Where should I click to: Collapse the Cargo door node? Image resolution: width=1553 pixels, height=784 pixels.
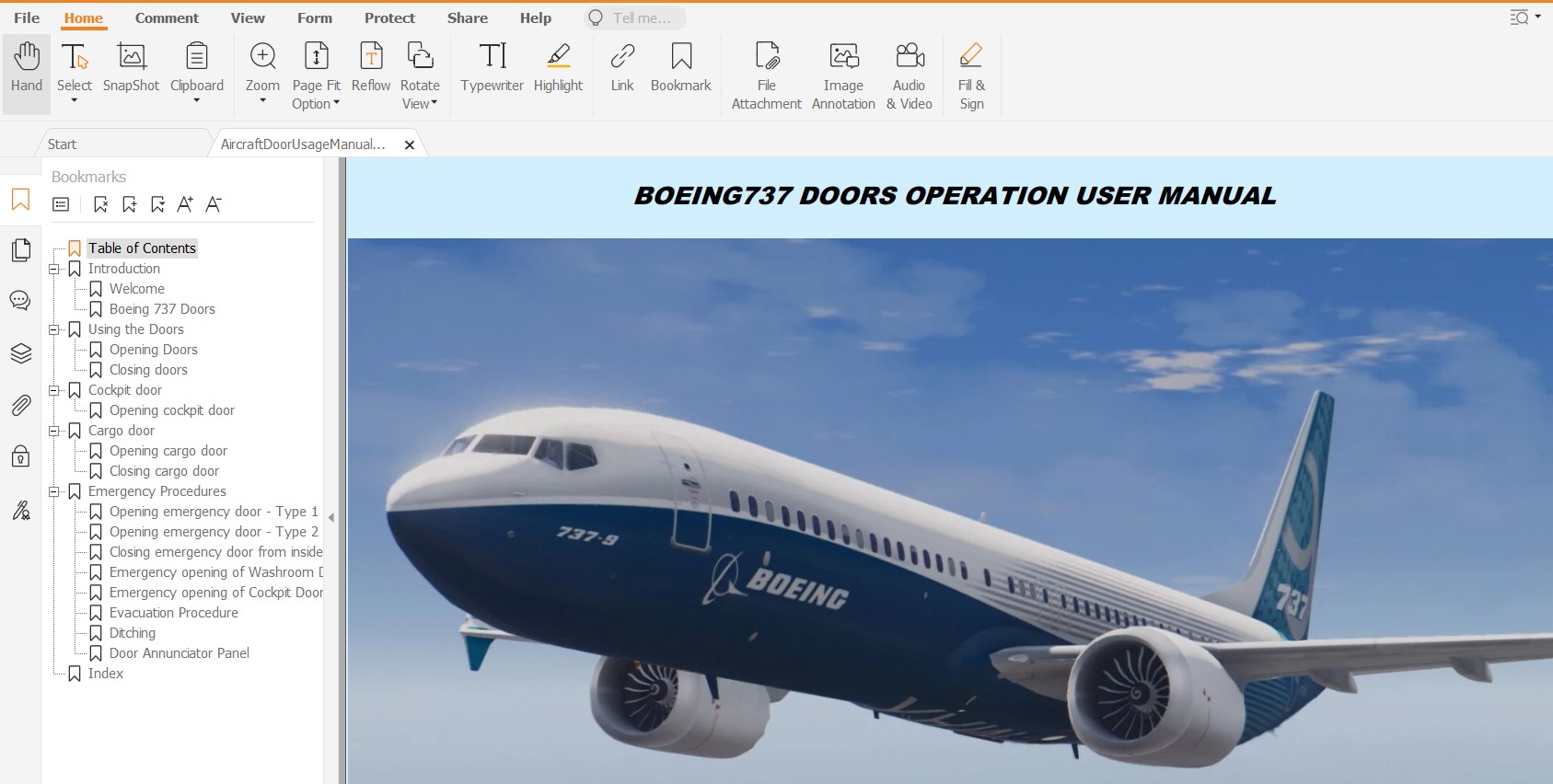[53, 431]
